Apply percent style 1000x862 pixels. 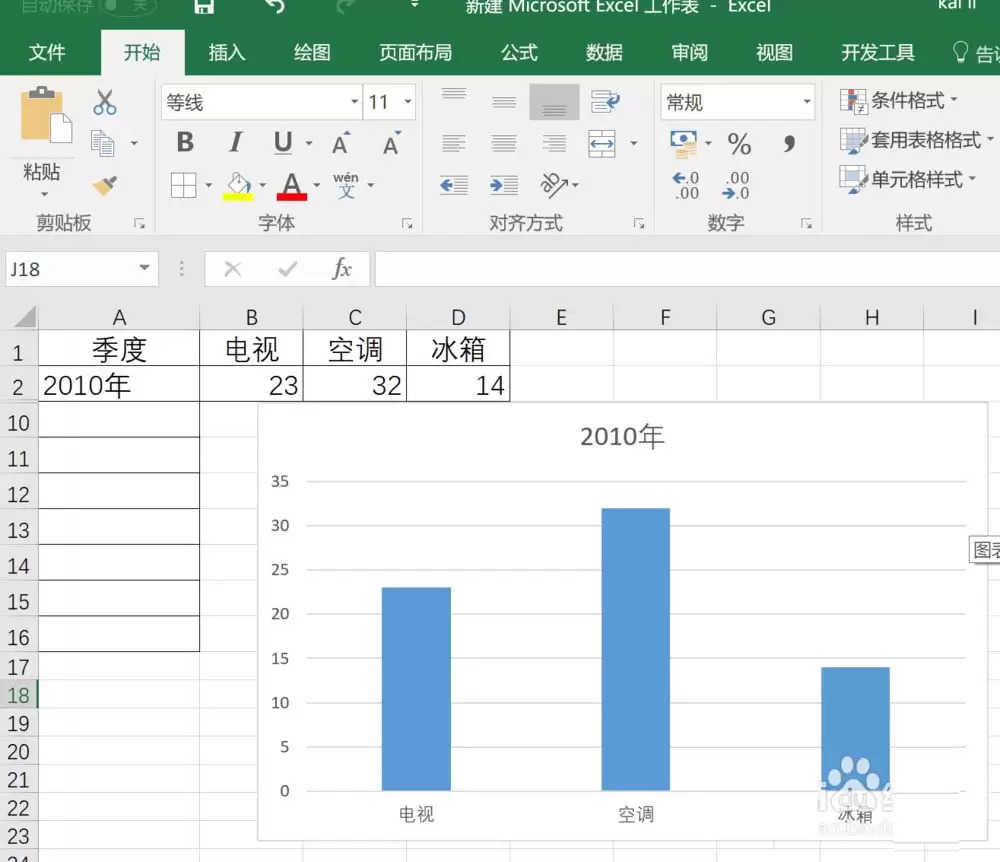point(739,144)
